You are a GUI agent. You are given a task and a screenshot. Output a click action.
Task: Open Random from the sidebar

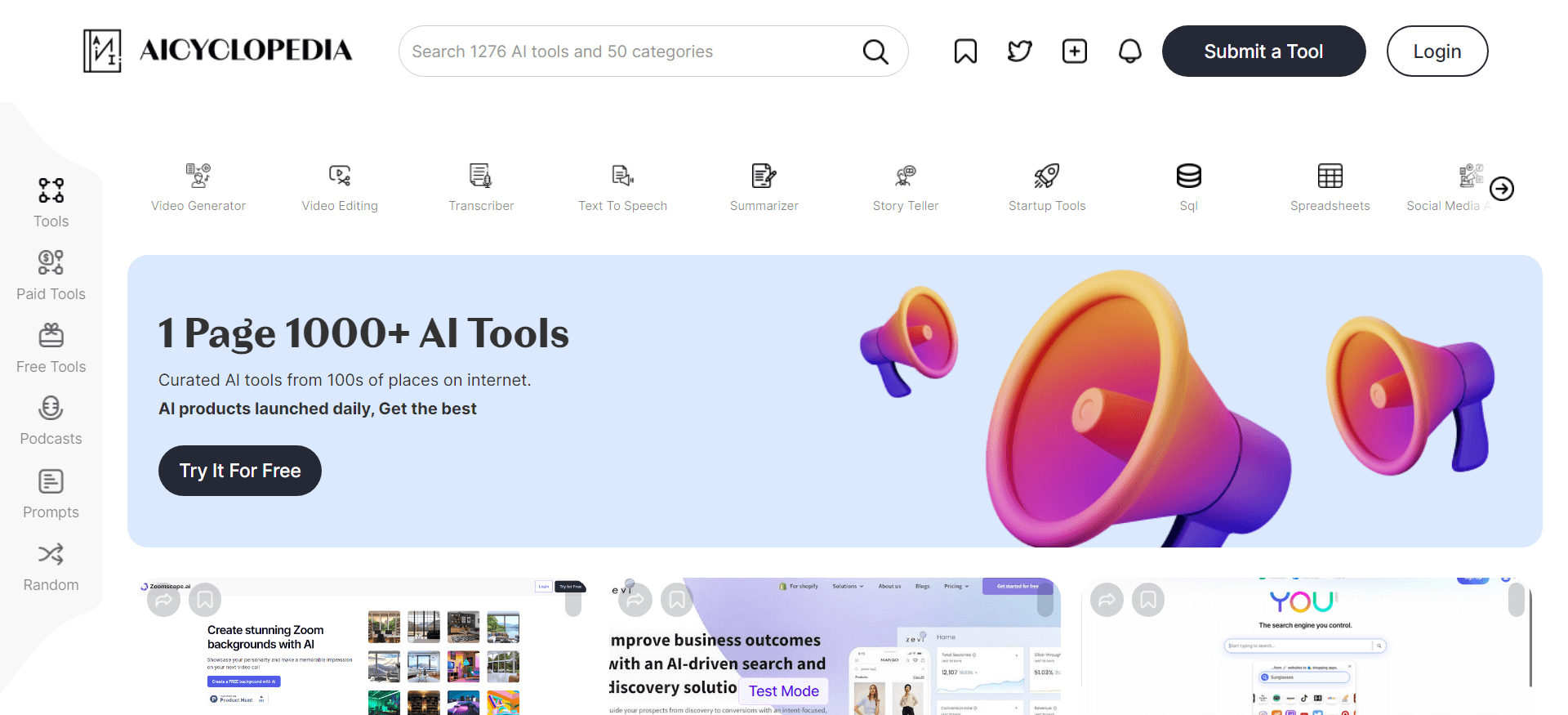(51, 566)
